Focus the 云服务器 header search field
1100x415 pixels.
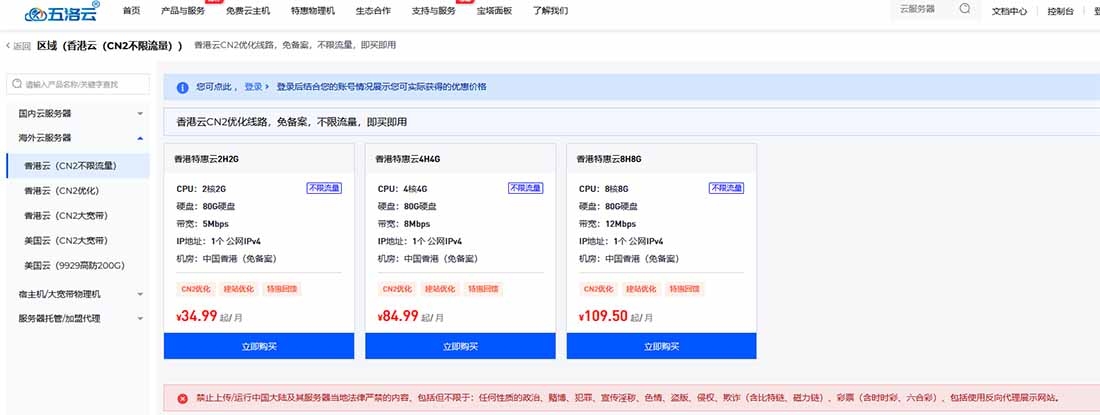click(x=925, y=9)
